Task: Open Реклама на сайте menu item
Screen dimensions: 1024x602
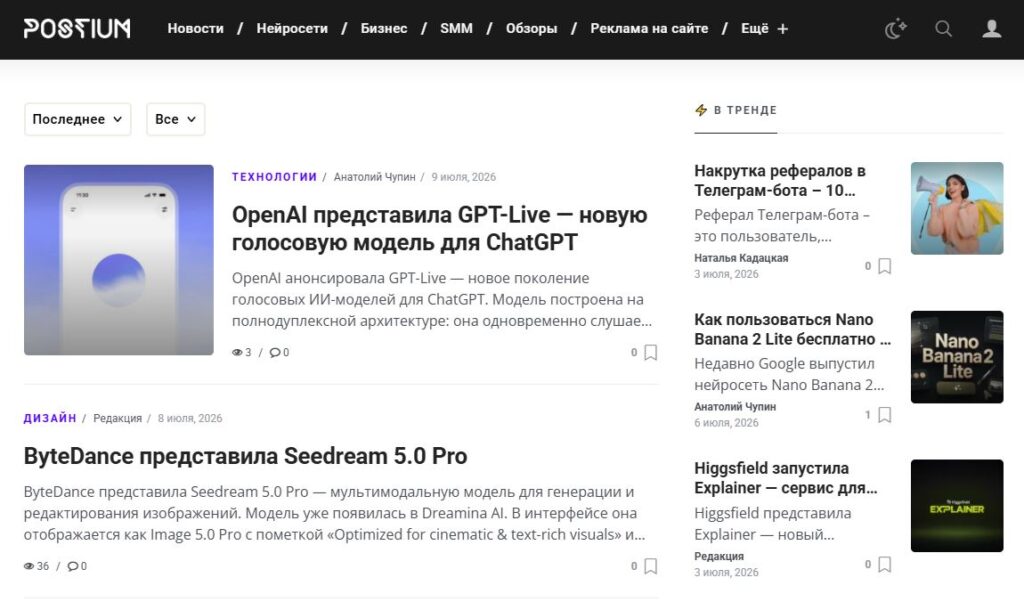Action: 649,29
